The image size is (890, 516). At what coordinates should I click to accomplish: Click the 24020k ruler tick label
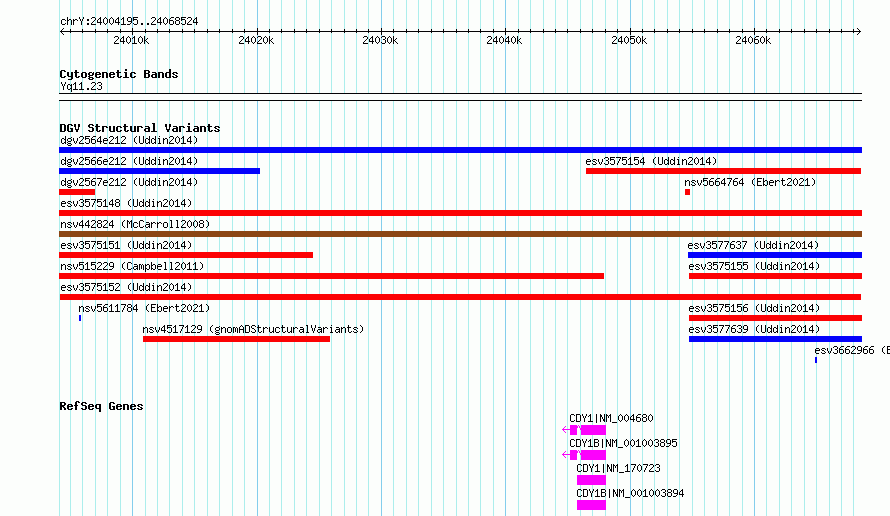(256, 40)
